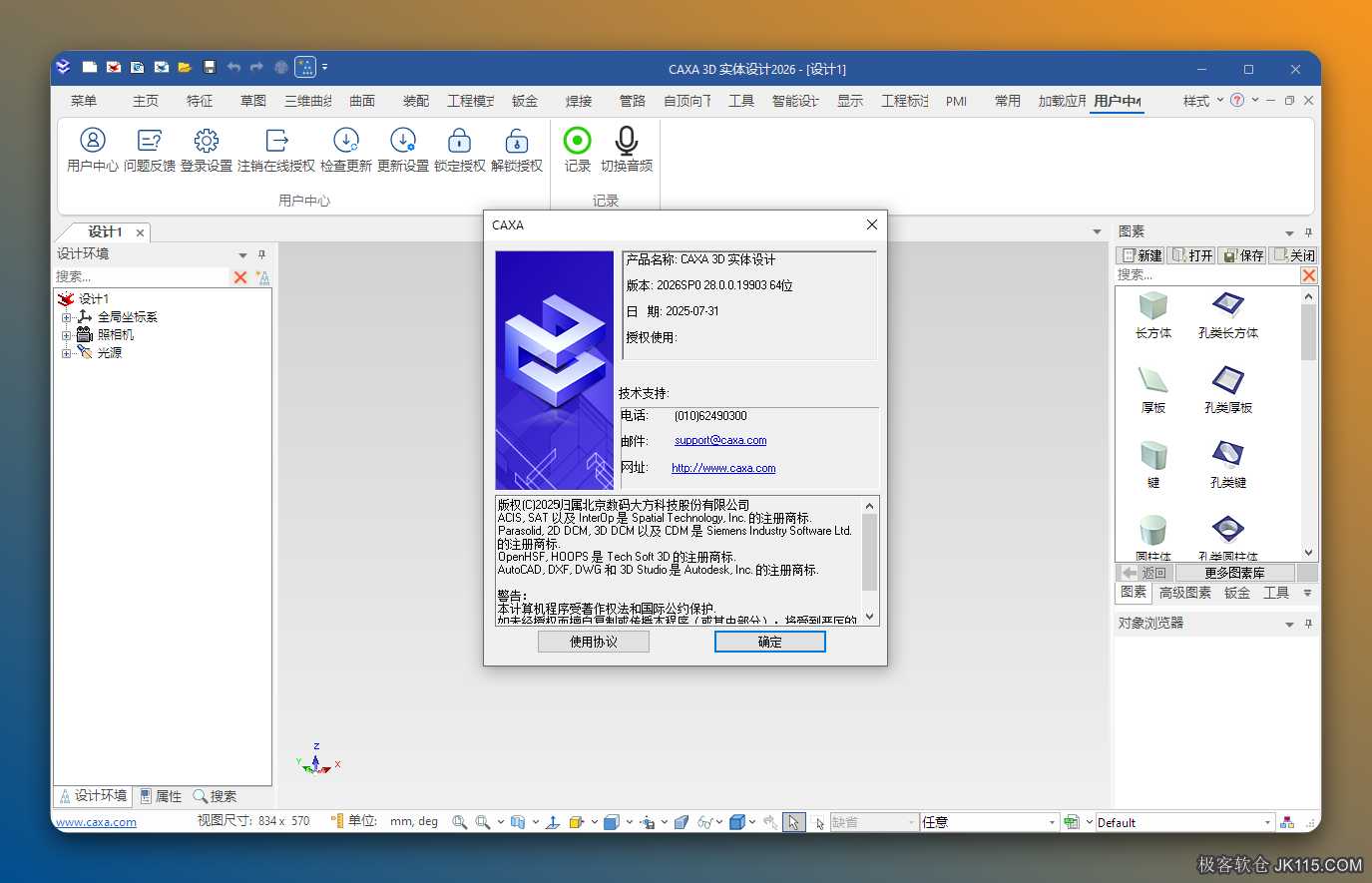Select the 键 key shape element
This screenshot has width=1372, height=883.
(x=1153, y=465)
